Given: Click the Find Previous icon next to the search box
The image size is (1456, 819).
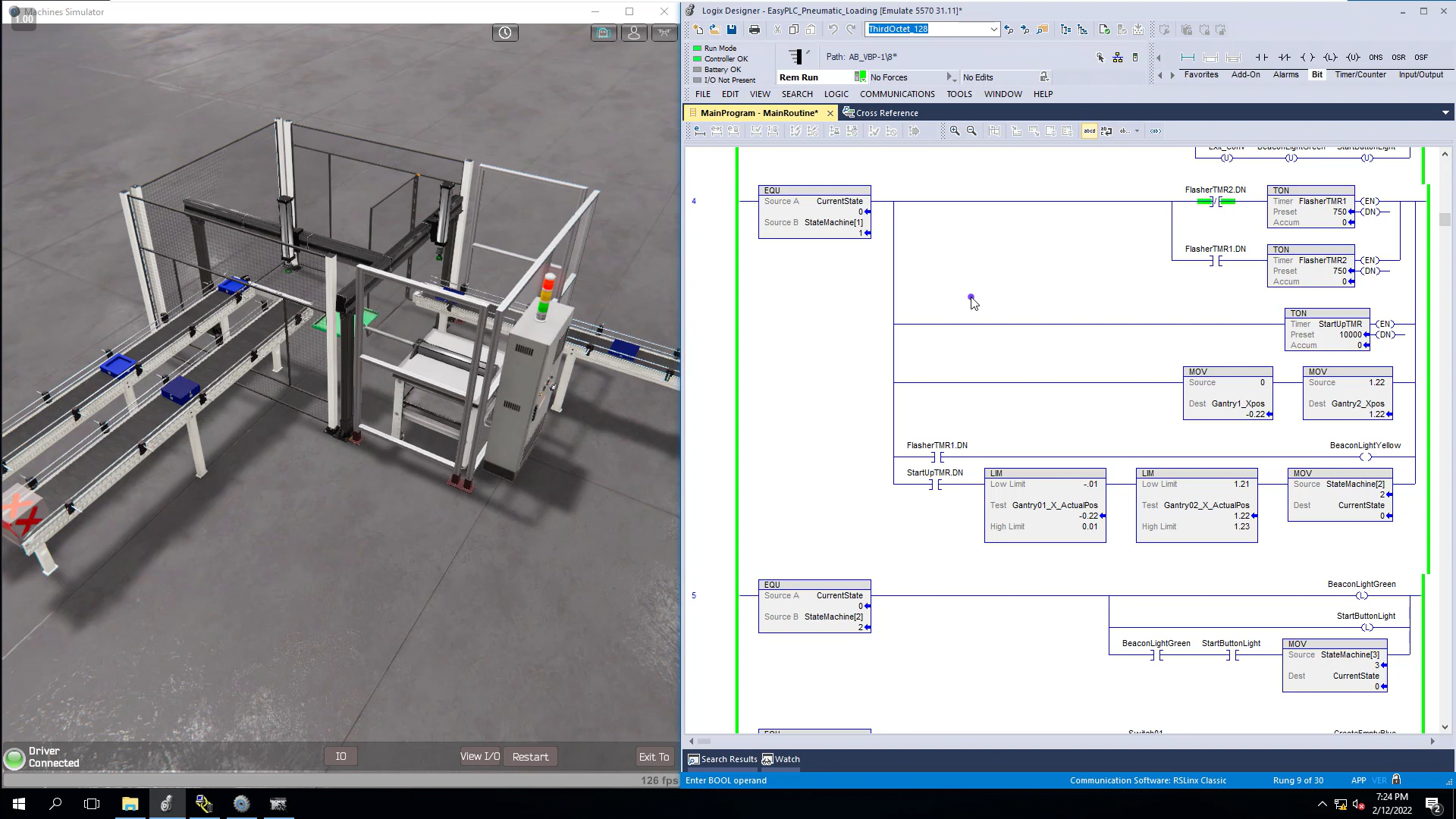Looking at the screenshot, I should pos(1009,30).
